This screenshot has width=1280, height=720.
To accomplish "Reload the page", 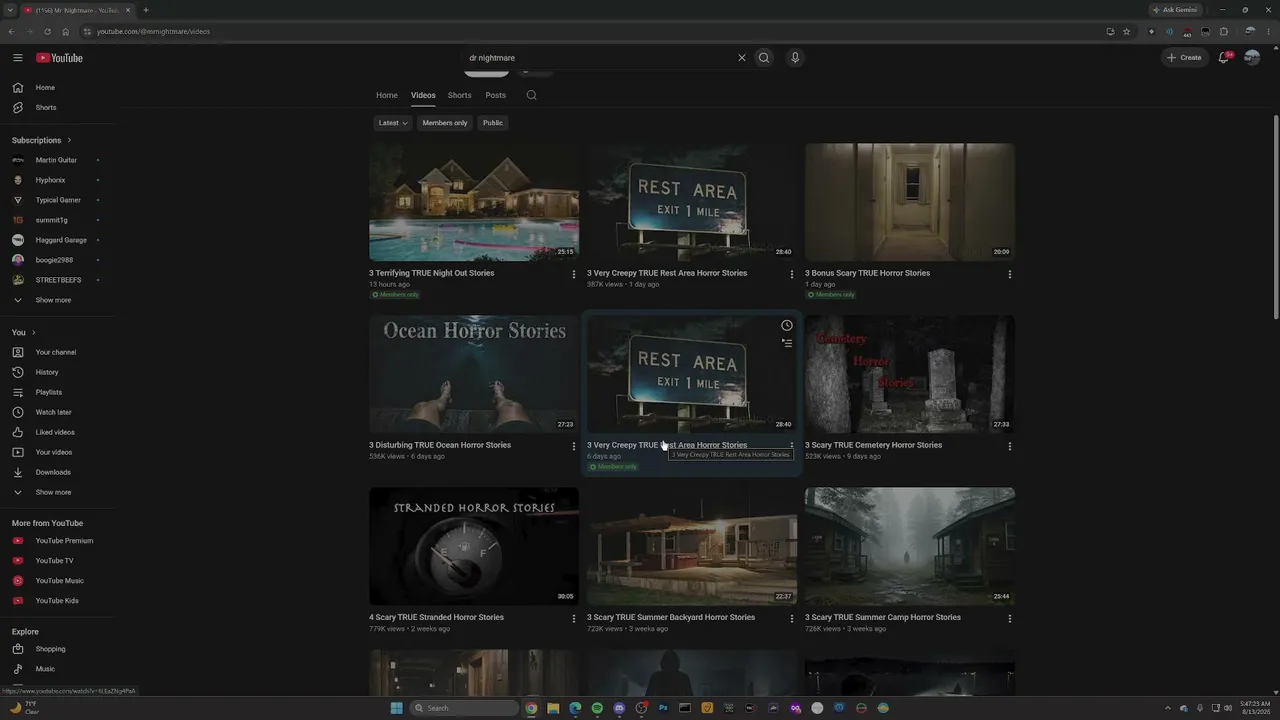I will (x=47, y=31).
